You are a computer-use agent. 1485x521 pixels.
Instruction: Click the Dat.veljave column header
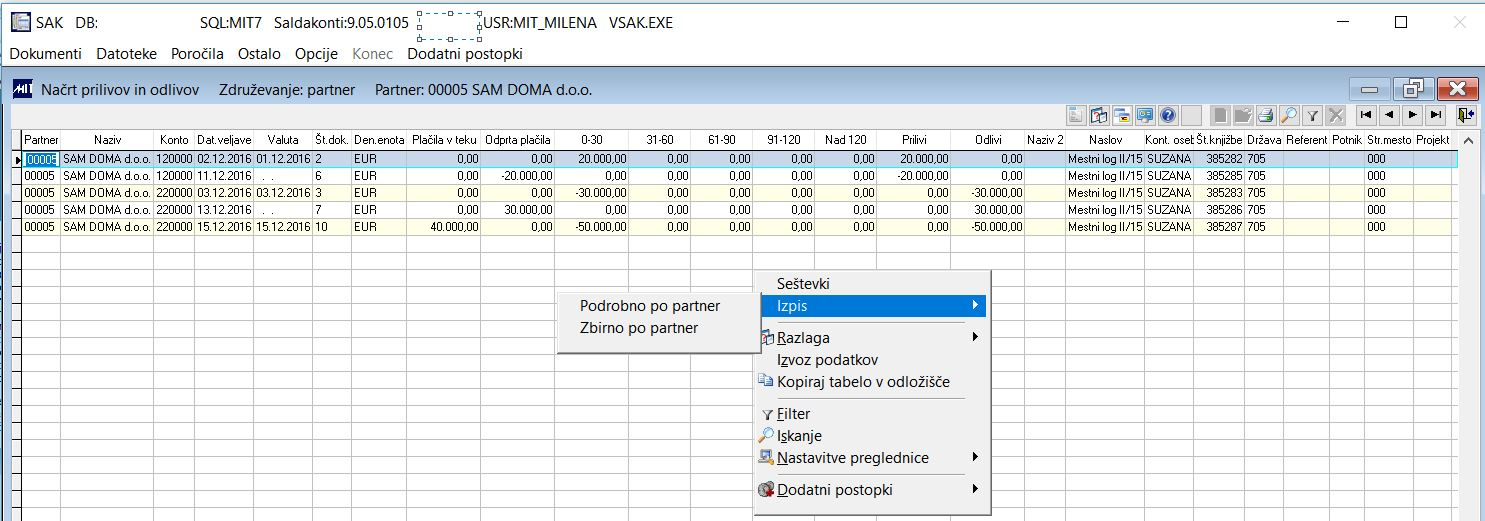tap(224, 140)
